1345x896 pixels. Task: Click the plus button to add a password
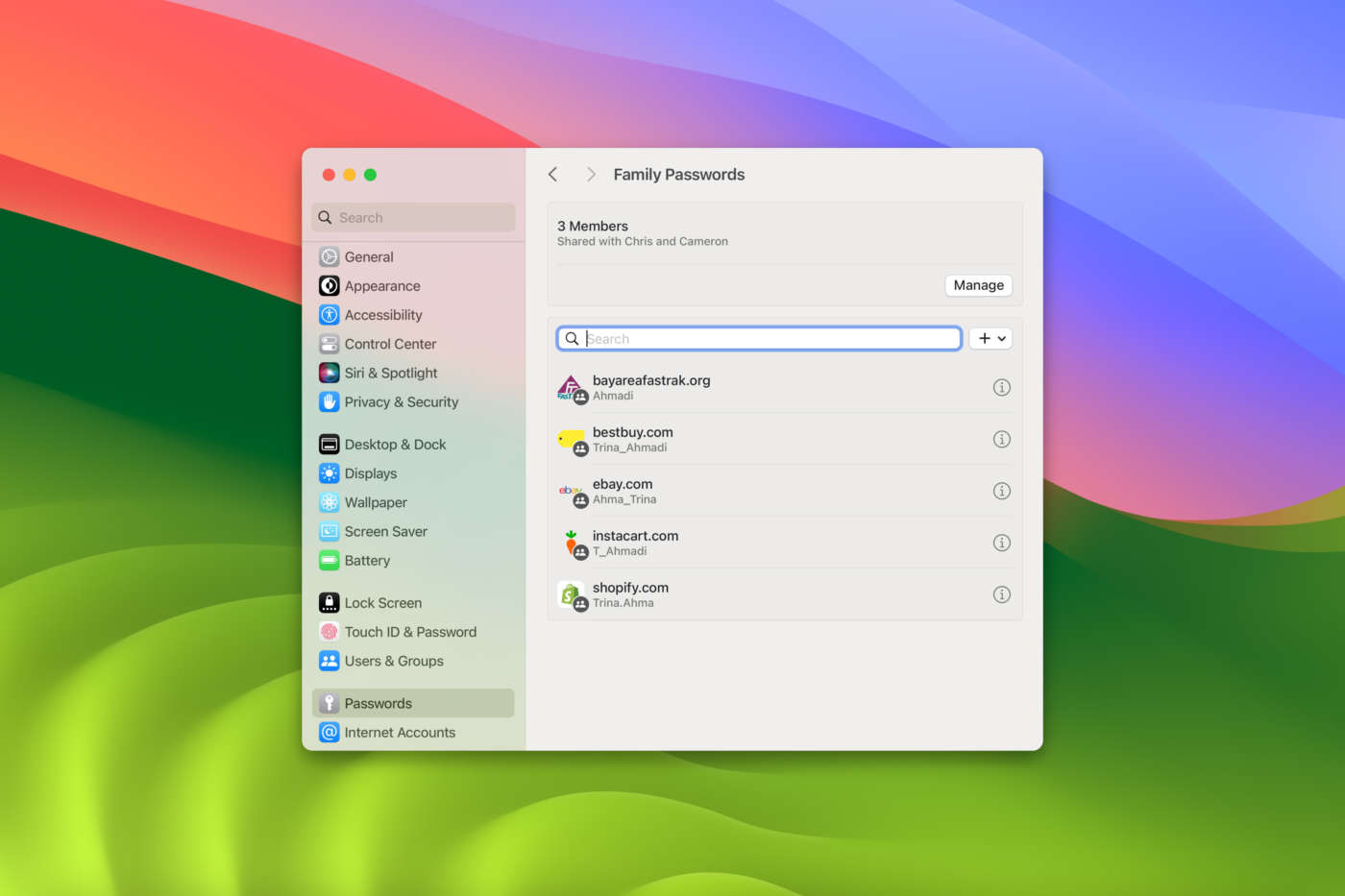pos(984,338)
